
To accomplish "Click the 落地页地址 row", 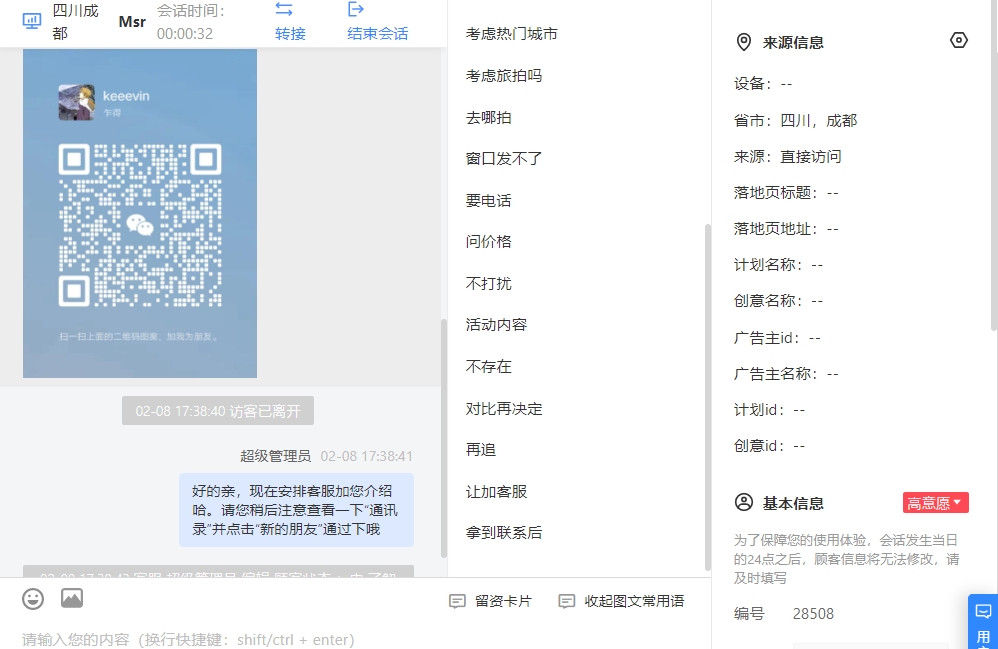I will pyautogui.click(x=786, y=228).
